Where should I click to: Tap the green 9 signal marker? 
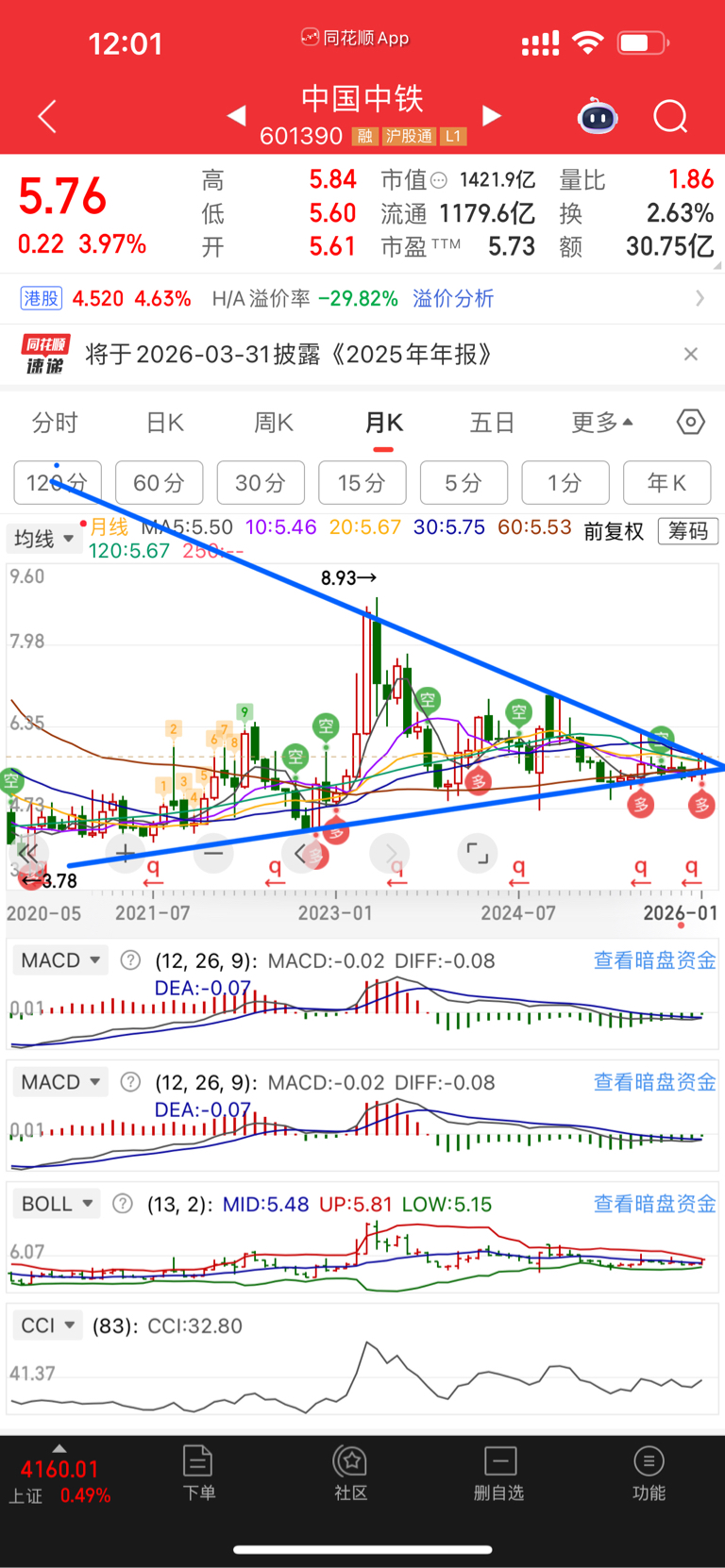(x=244, y=712)
